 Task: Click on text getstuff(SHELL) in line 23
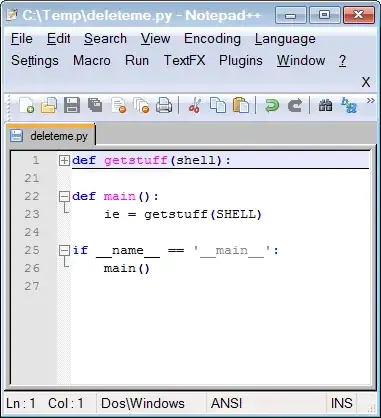click(203, 214)
